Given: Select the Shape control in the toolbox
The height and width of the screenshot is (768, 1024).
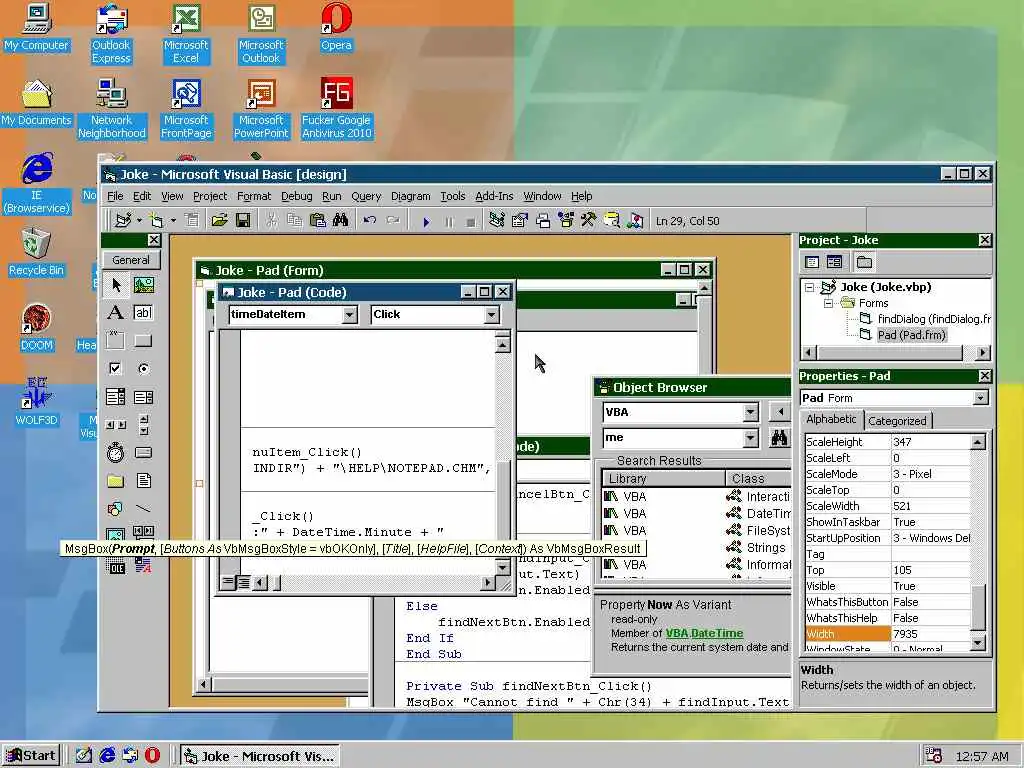Looking at the screenshot, I should click(x=116, y=508).
